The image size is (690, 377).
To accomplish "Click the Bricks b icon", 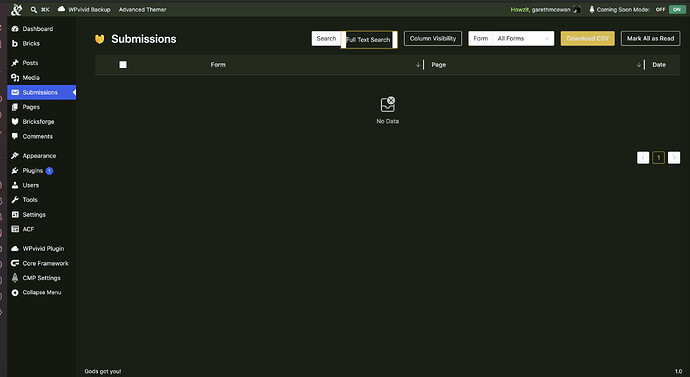I will pyautogui.click(x=15, y=44).
